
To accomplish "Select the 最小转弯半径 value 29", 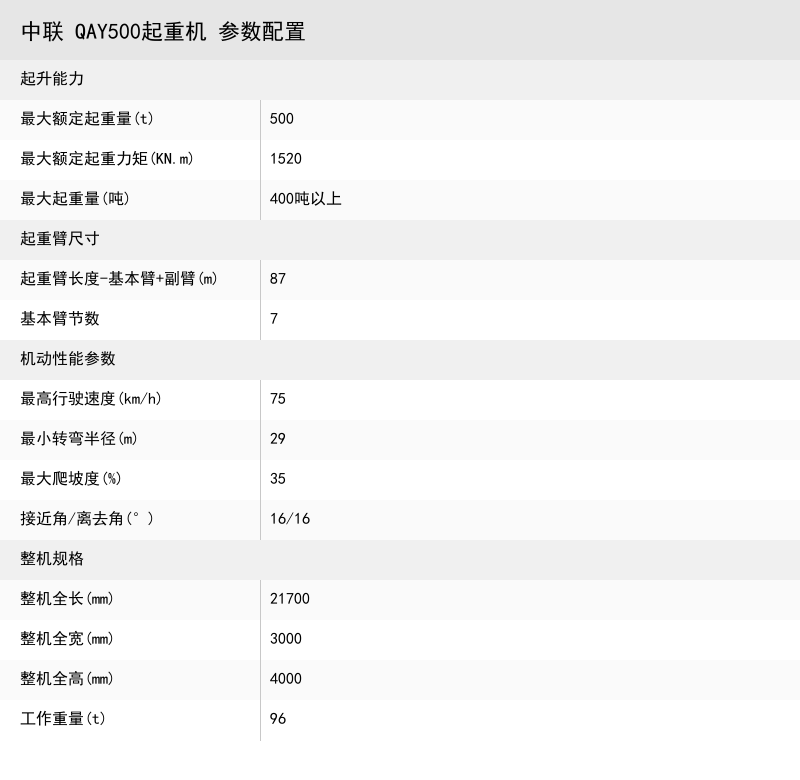I will [277, 439].
